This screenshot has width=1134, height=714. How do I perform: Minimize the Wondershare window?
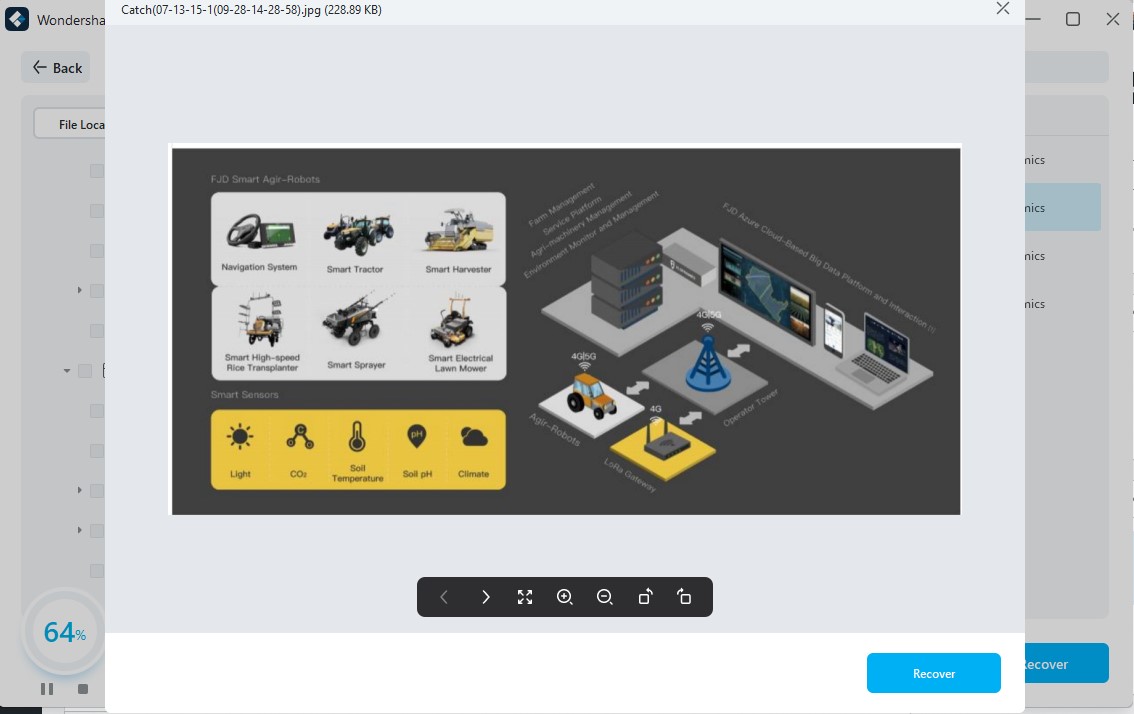1033,20
